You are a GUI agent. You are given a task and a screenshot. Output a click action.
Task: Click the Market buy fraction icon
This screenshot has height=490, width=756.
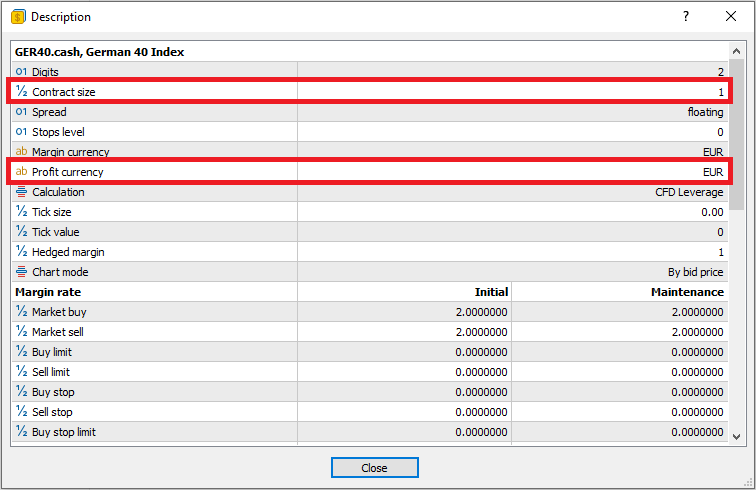tap(21, 312)
